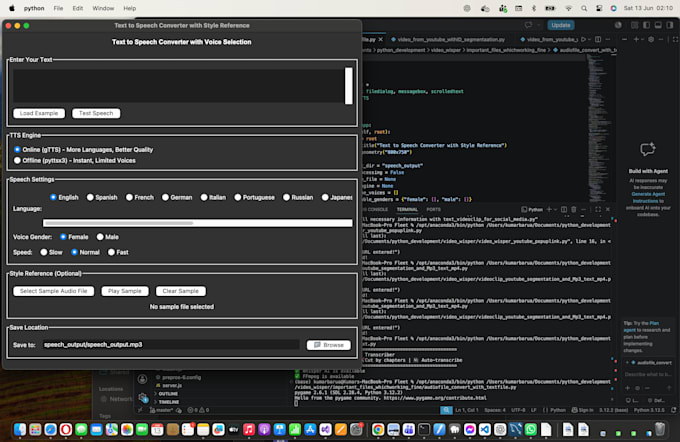
Task: Focus the Enter Your Text area
Action: (178, 85)
